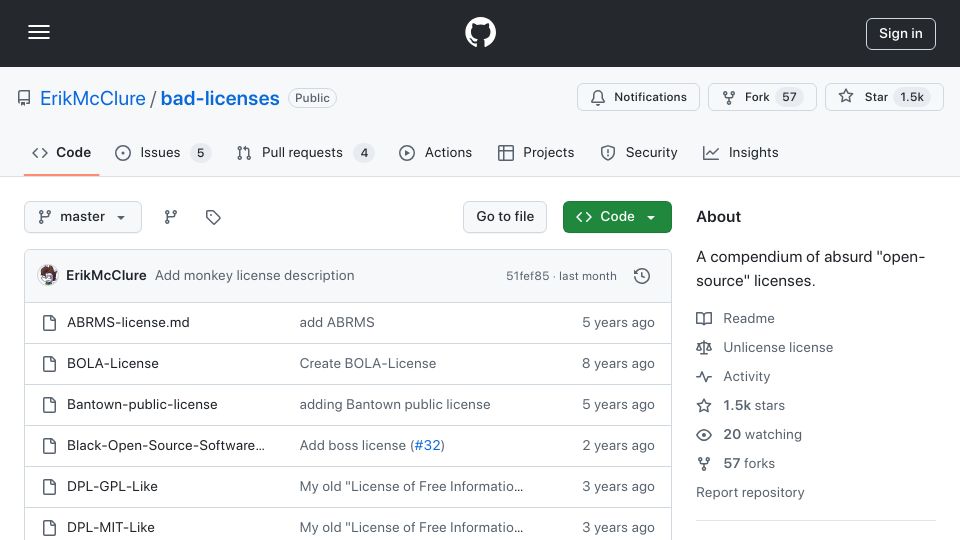The height and width of the screenshot is (540, 960).
Task: View the 57 forks link
Action: [749, 463]
